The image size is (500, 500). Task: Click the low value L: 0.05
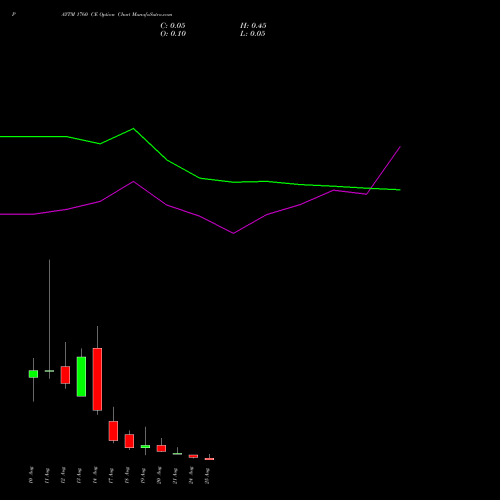click(253, 34)
